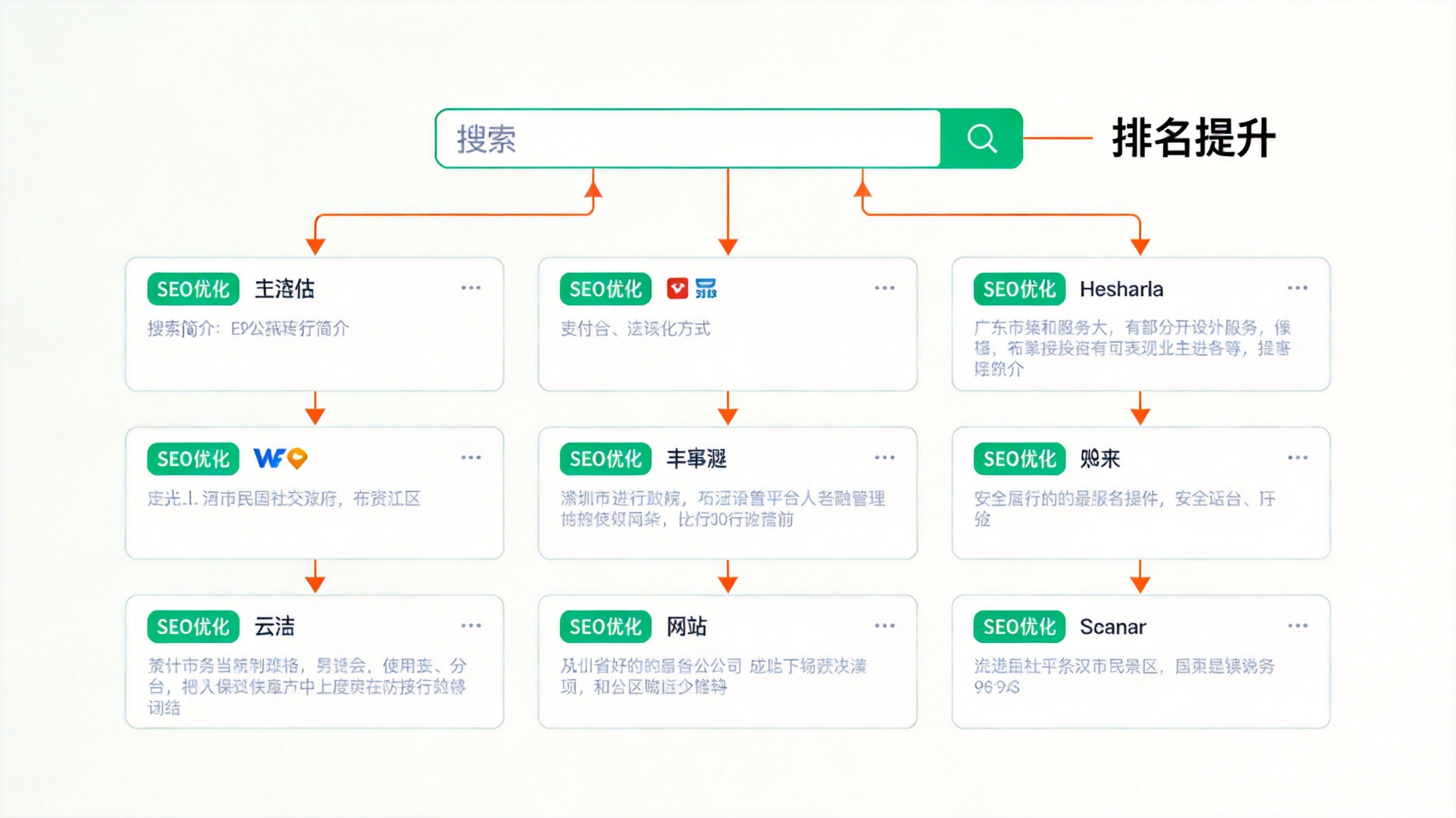Select the Scanar card title

coord(1113,626)
